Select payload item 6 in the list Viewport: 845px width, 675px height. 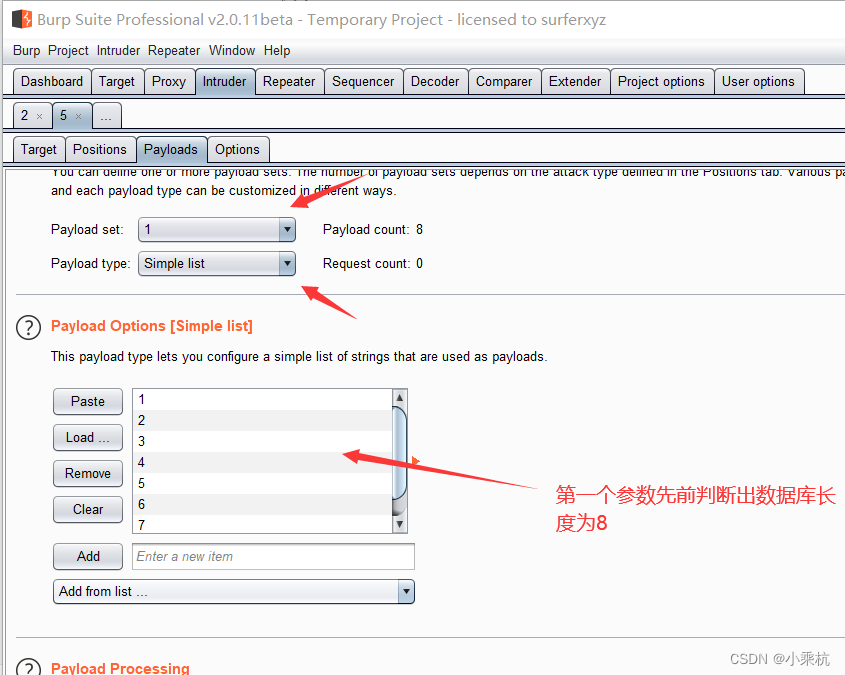click(263, 504)
